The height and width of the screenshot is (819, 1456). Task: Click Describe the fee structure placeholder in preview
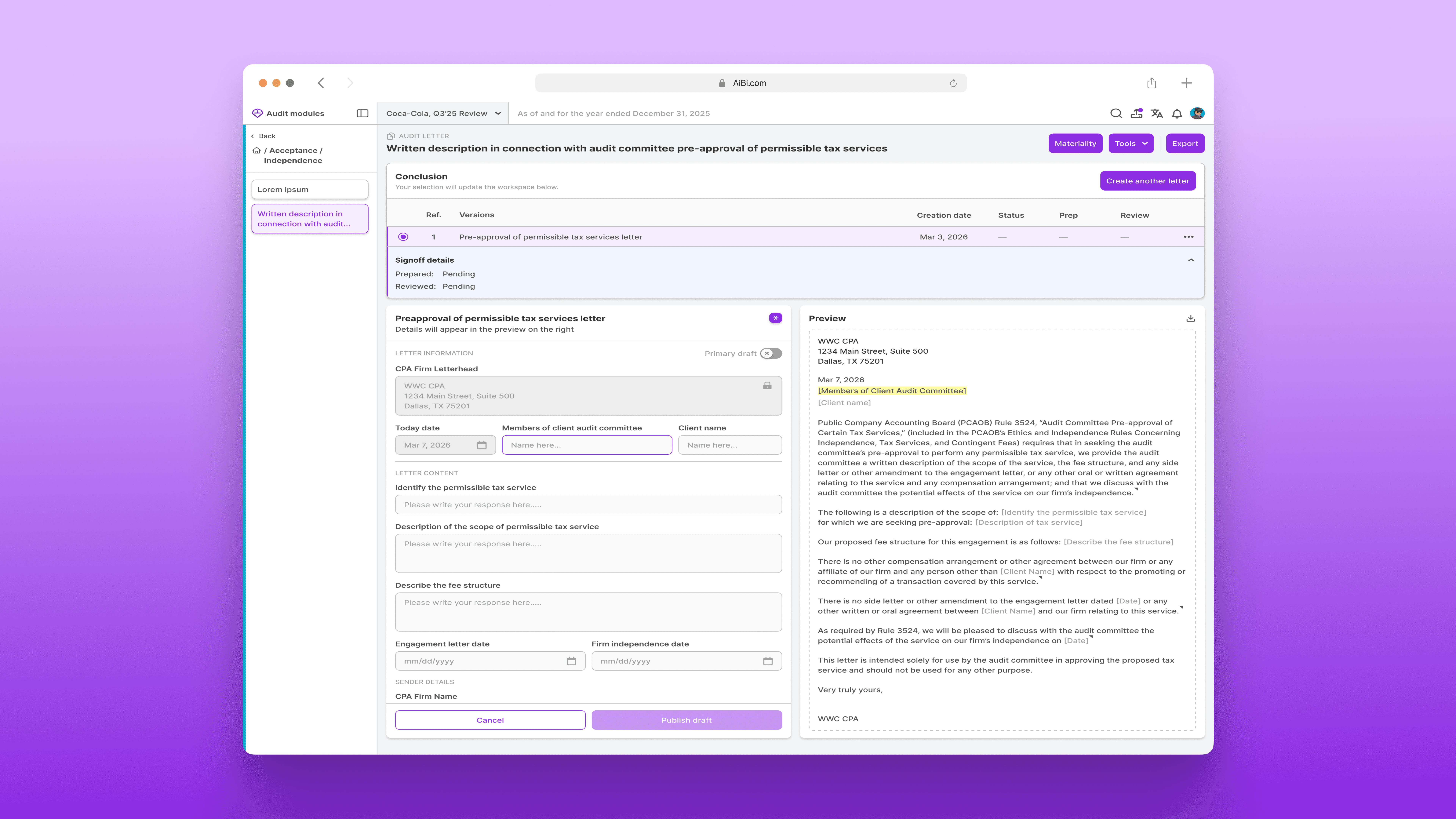pyautogui.click(x=1119, y=542)
